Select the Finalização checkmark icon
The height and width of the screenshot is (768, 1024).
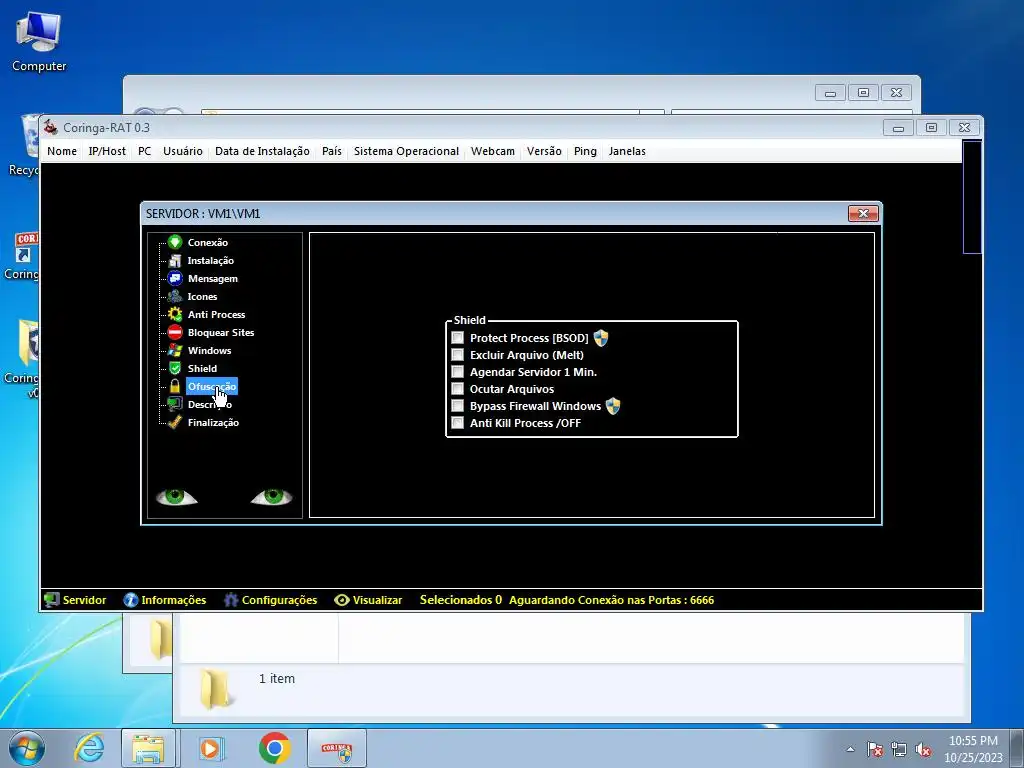(174, 423)
